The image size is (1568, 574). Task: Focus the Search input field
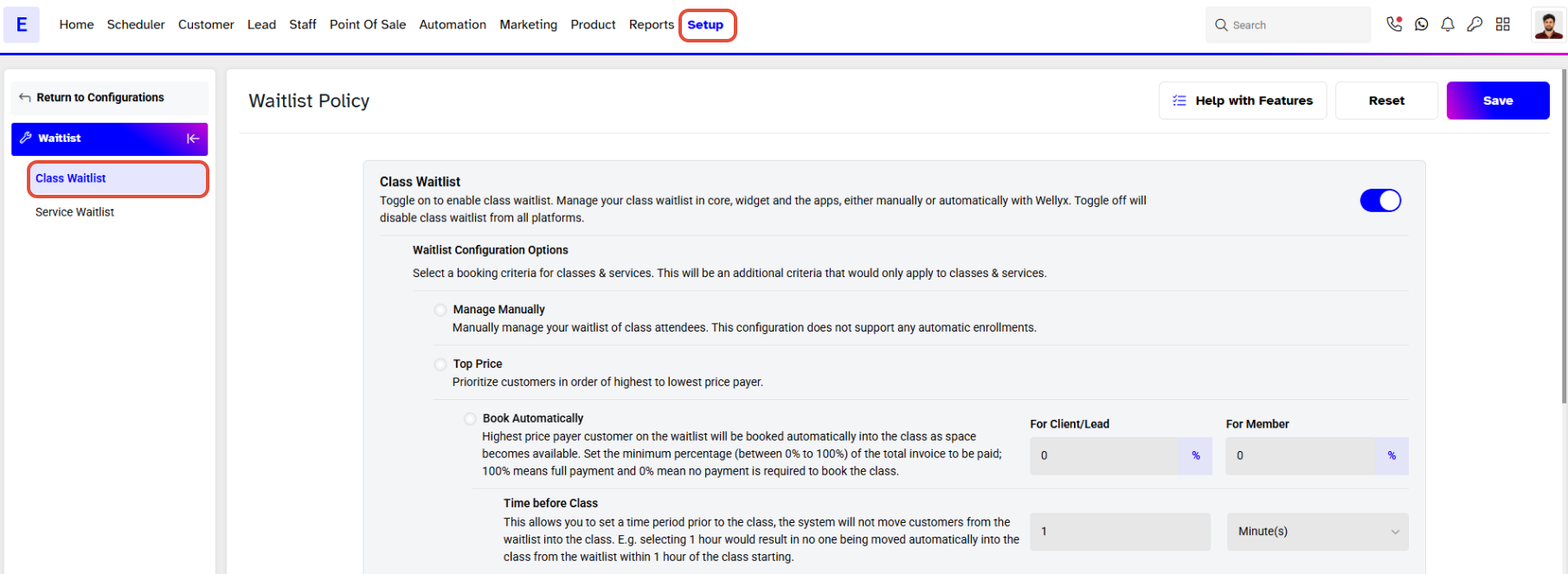(1288, 25)
